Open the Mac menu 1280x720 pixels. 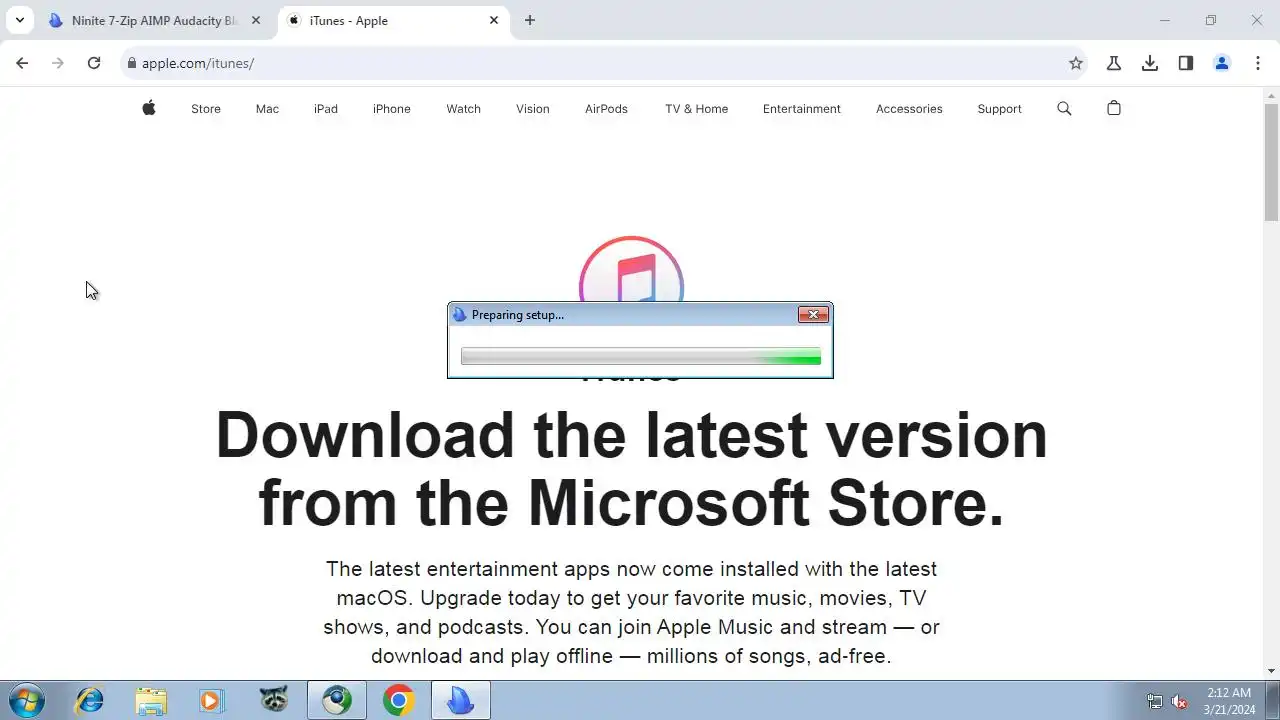point(267,108)
